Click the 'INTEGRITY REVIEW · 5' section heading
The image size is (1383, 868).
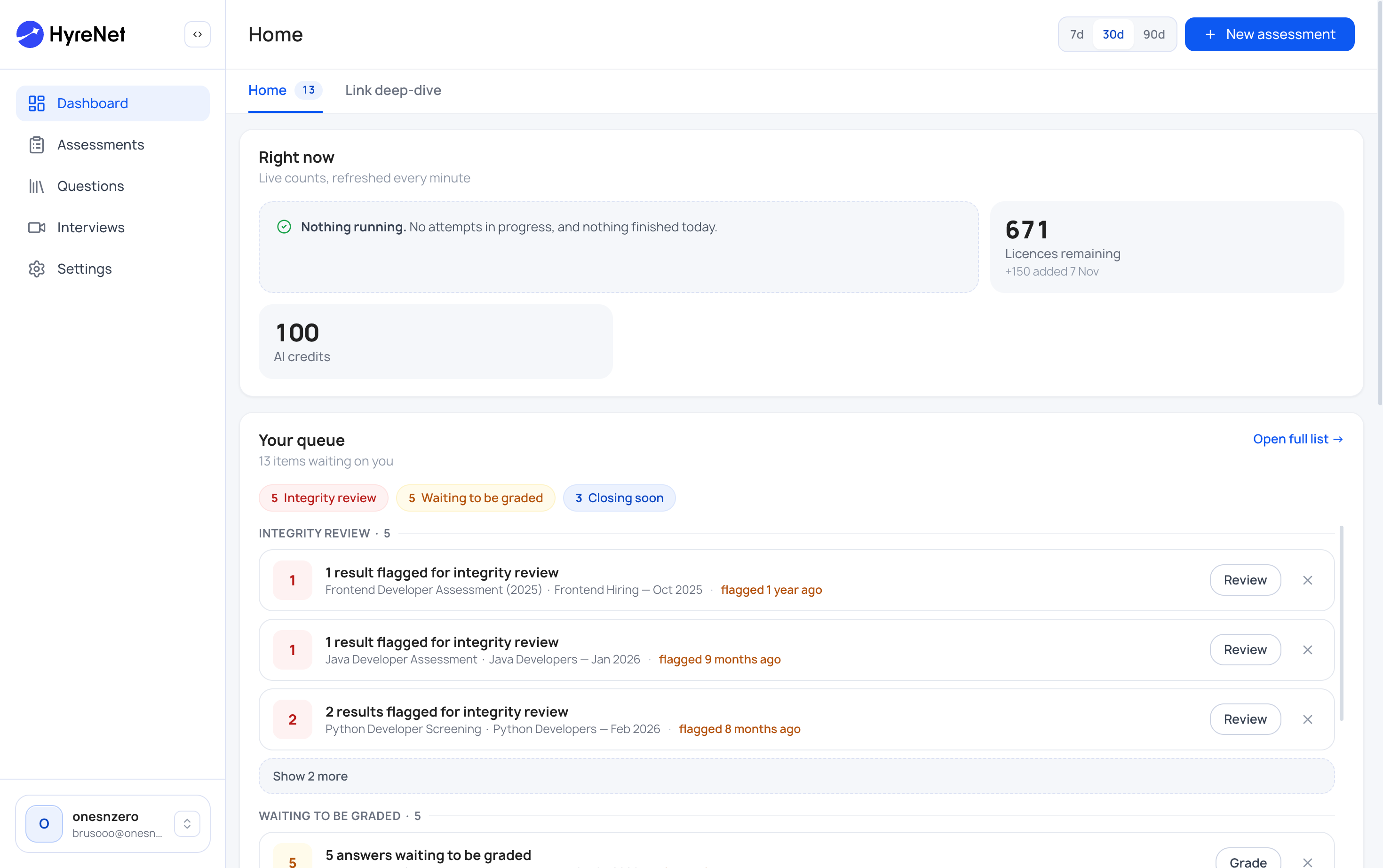[x=325, y=533]
